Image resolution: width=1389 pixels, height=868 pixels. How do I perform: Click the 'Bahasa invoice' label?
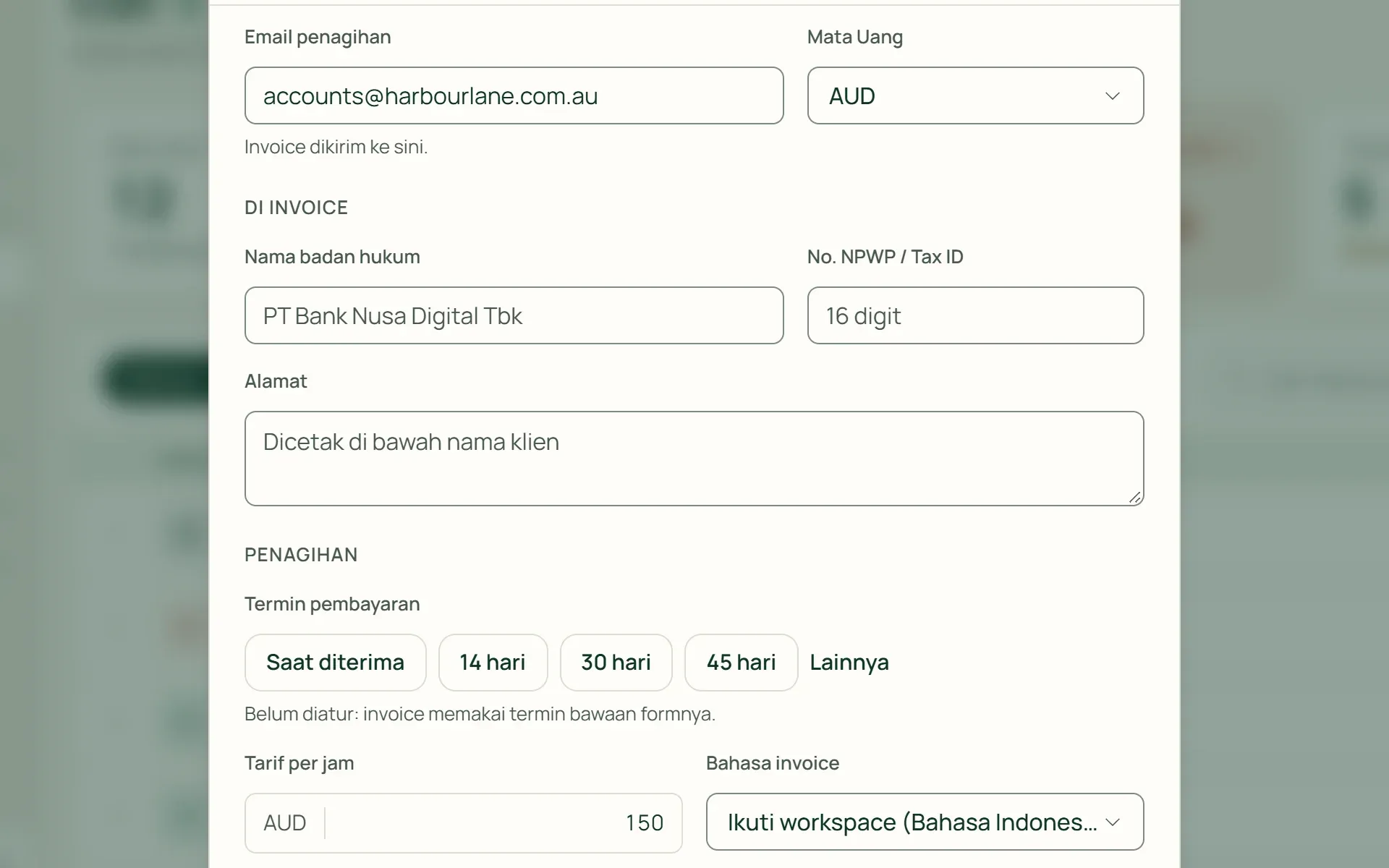pos(773,763)
